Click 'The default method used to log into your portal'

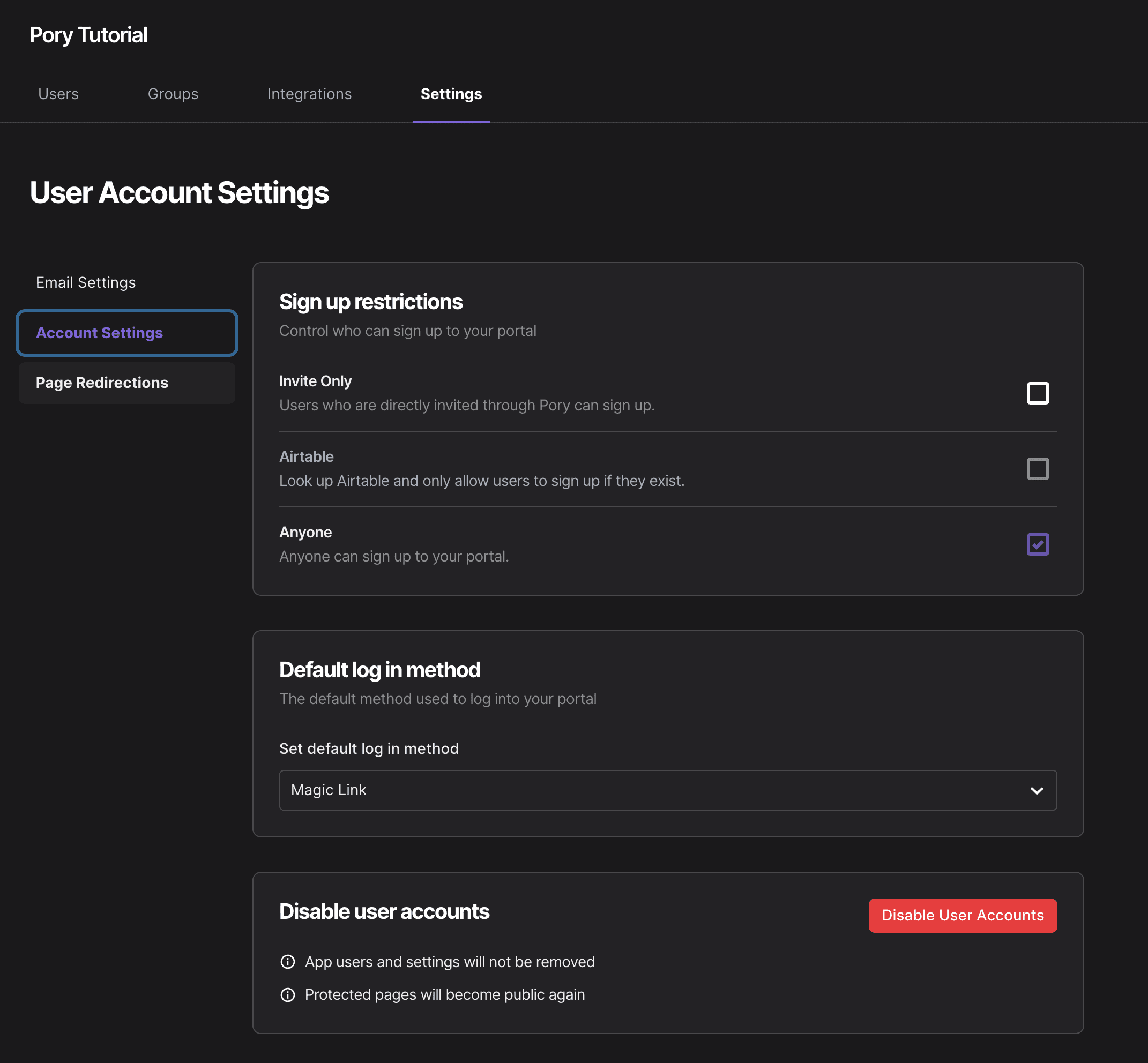click(437, 699)
